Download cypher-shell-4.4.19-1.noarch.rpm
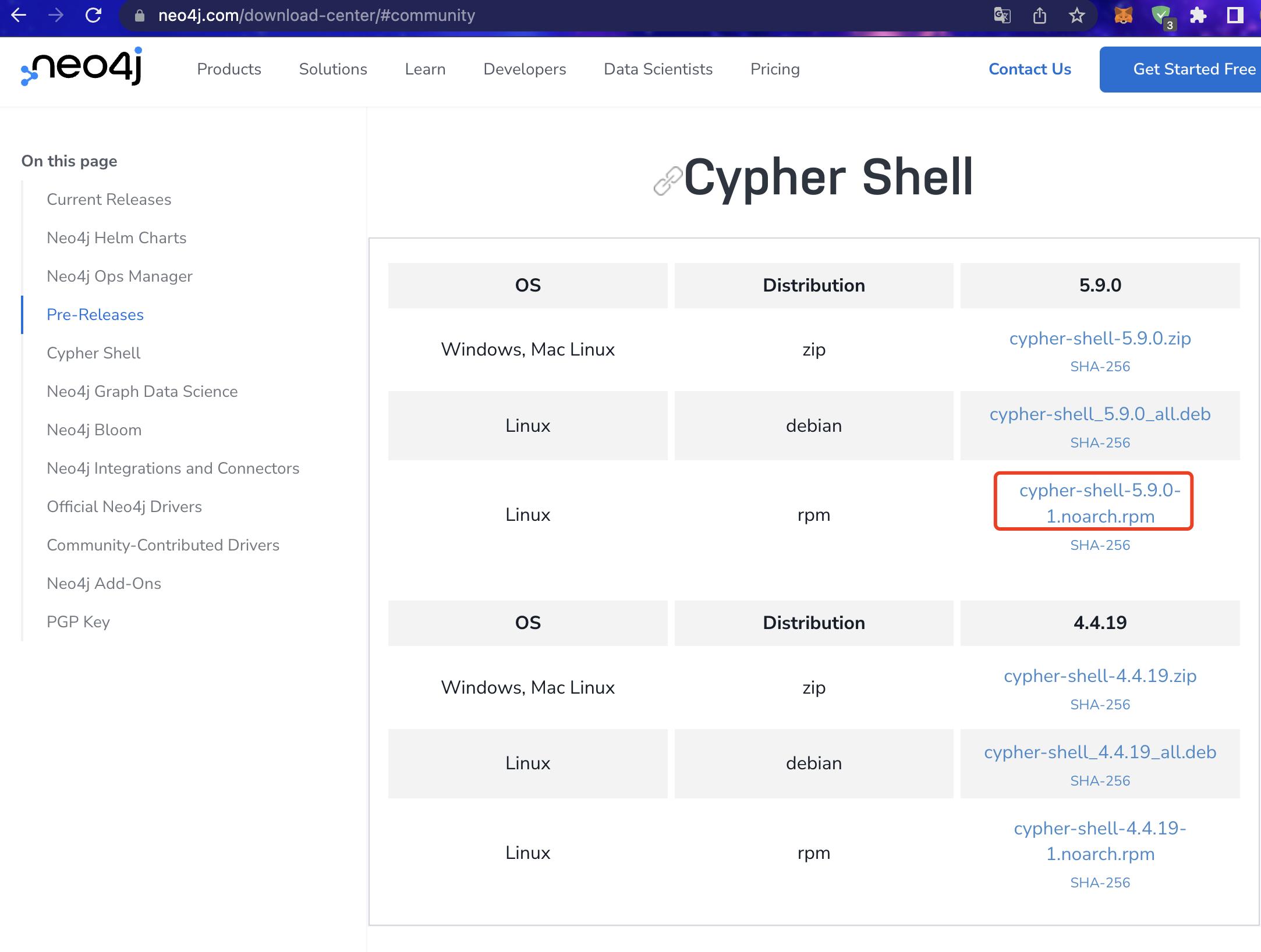This screenshot has width=1261, height=952. click(x=1100, y=841)
